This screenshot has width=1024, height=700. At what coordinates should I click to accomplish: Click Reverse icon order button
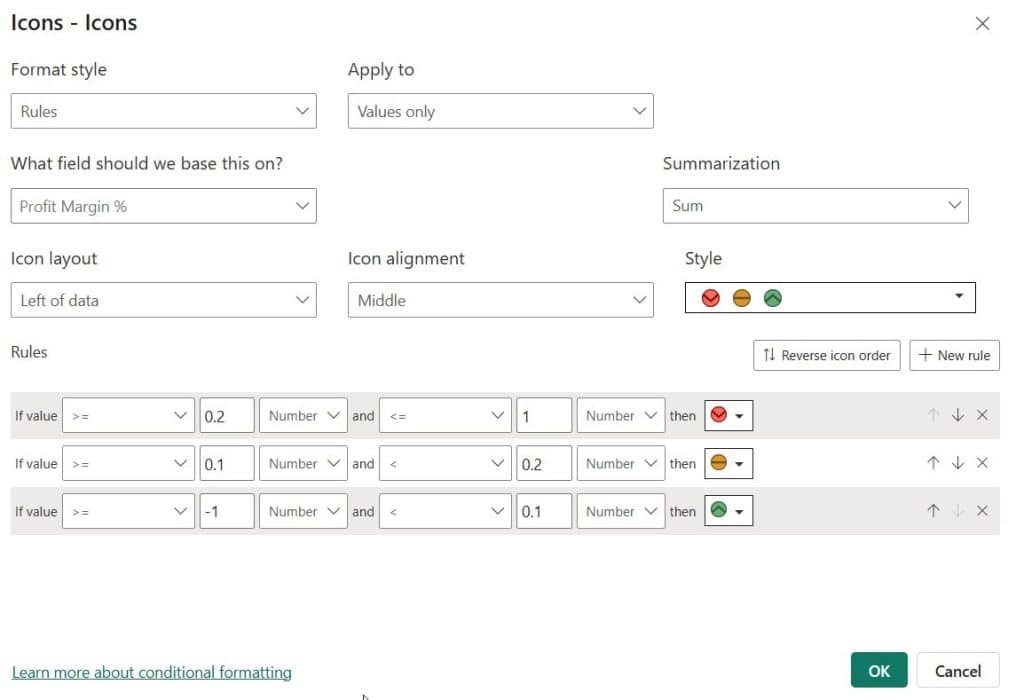coord(826,355)
